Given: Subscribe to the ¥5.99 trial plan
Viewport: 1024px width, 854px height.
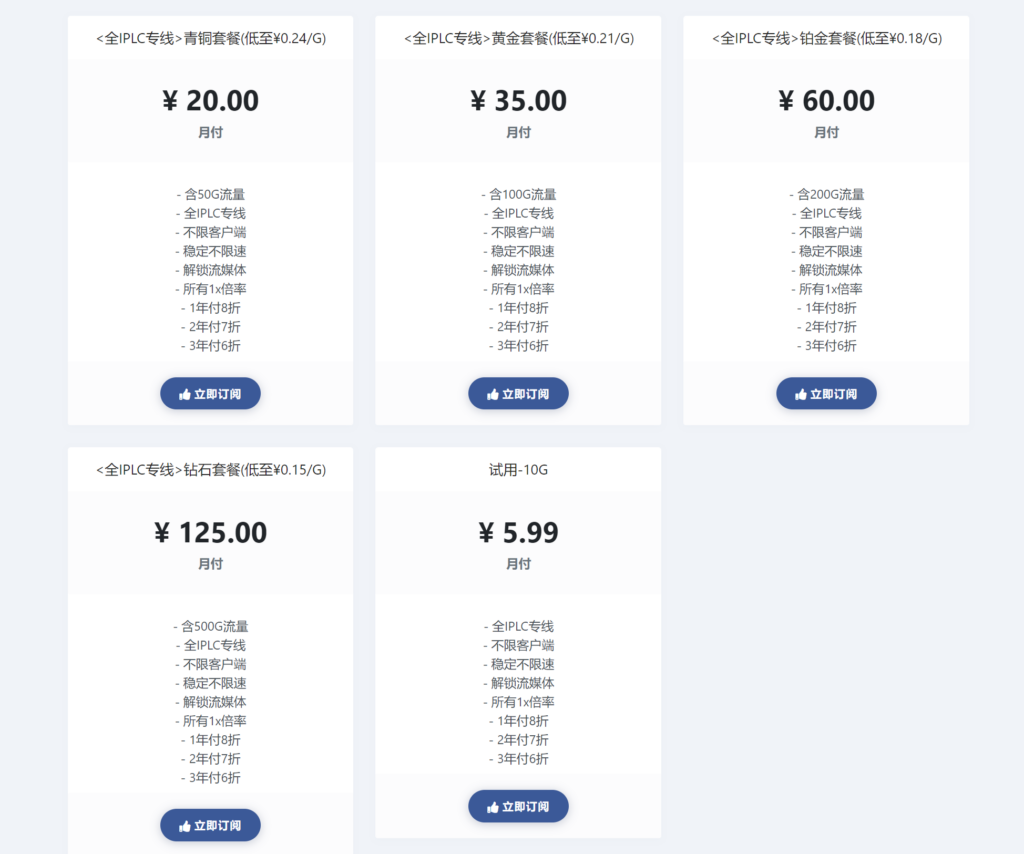Looking at the screenshot, I should pos(519,806).
